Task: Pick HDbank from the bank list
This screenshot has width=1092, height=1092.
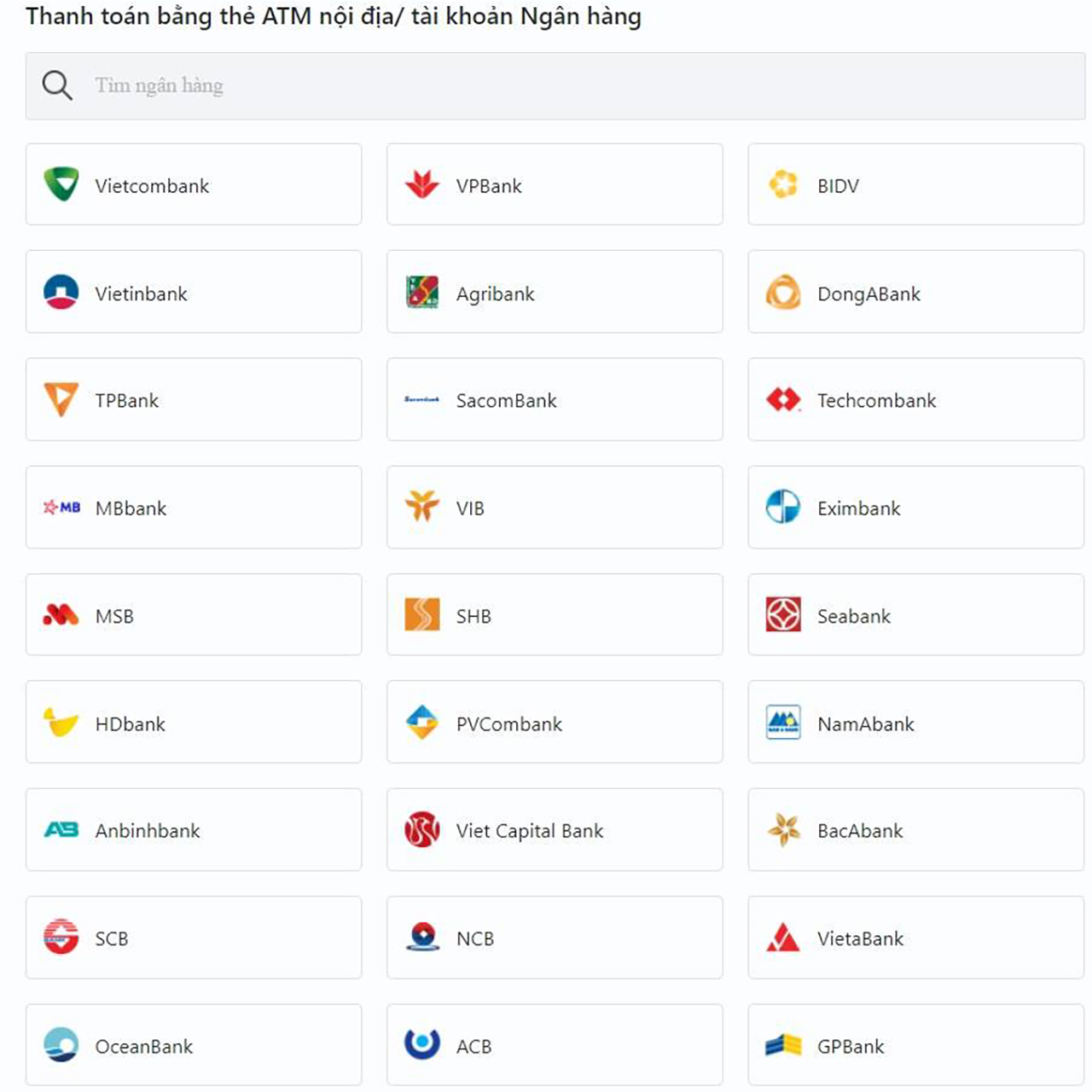Action: 194,722
